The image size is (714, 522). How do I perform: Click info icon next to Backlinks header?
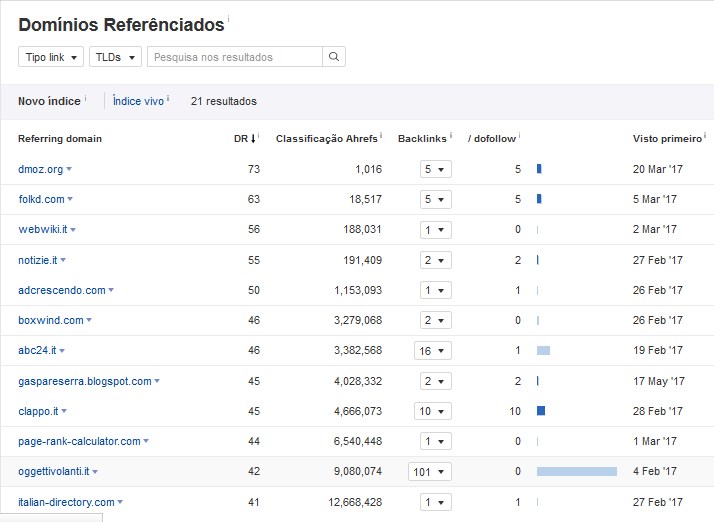[x=451, y=135]
